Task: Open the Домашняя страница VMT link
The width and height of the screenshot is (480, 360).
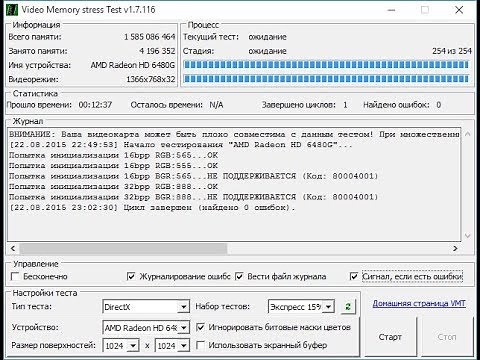Action: [x=419, y=304]
